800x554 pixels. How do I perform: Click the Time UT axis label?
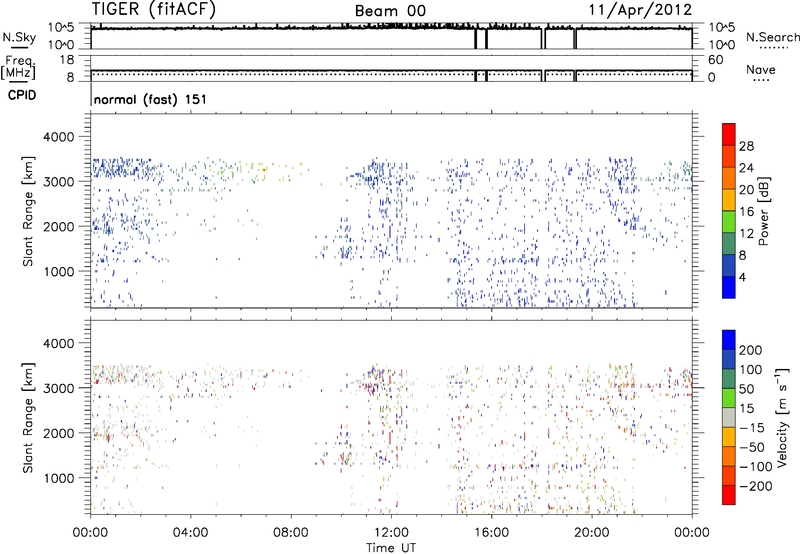391,548
